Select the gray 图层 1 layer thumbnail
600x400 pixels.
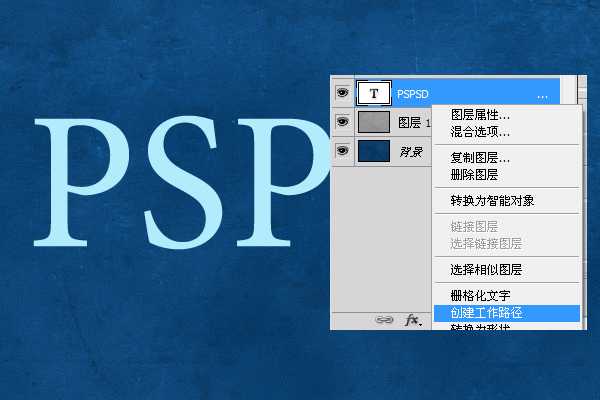click(x=374, y=122)
